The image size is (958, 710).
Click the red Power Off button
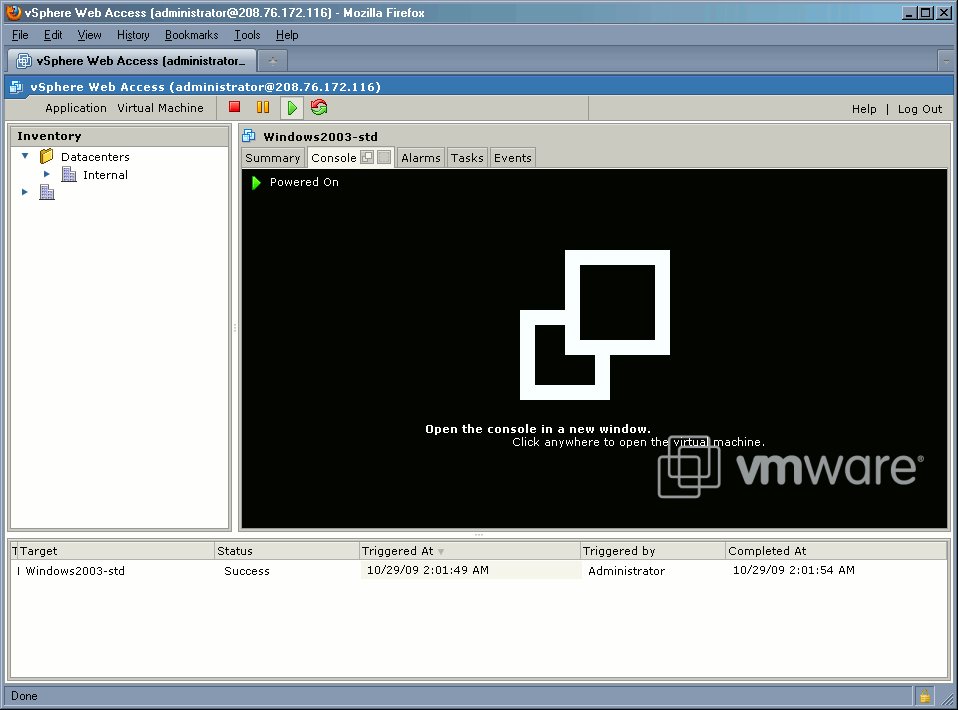(234, 107)
